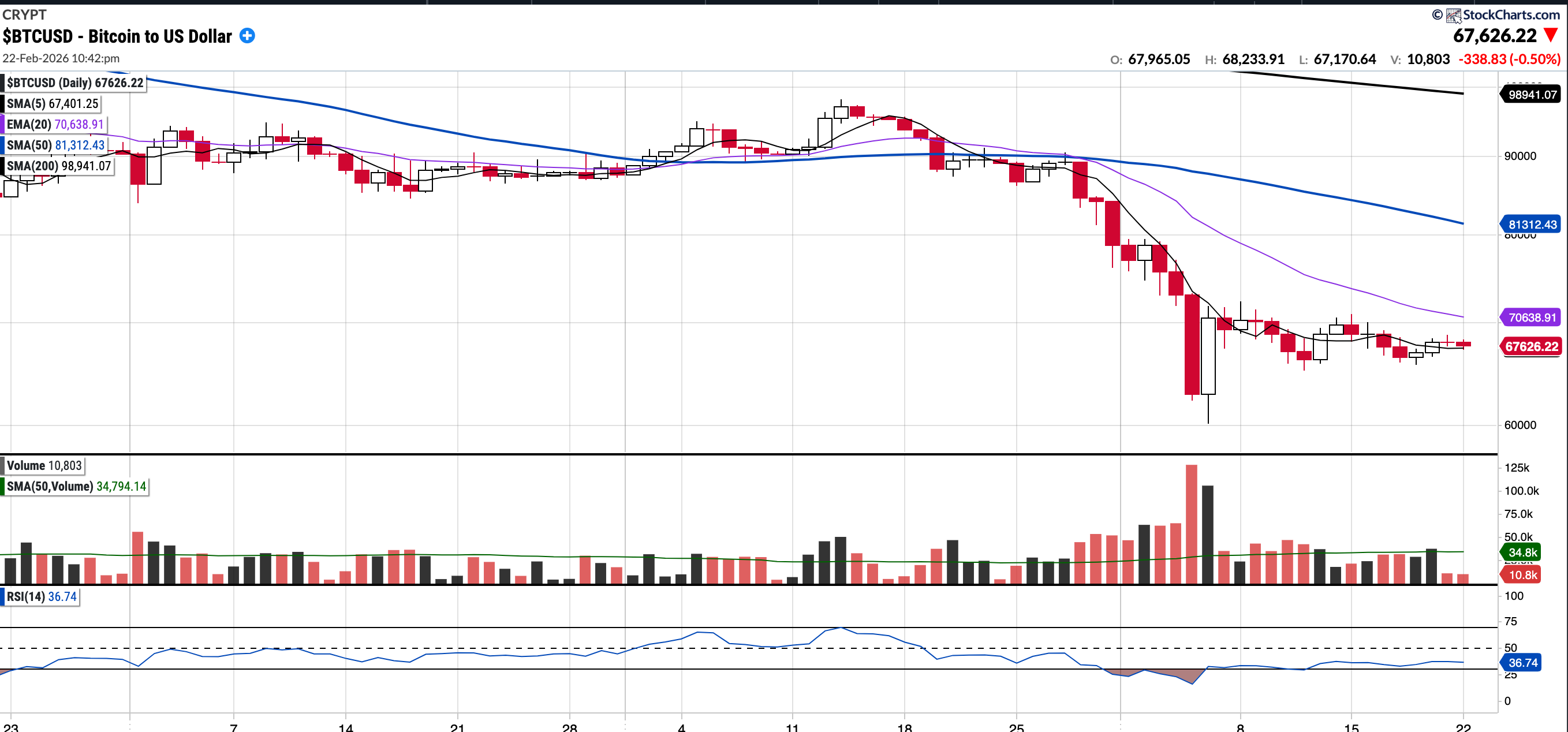The height and width of the screenshot is (732, 1568).
Task: Click the blue 81312.43 price tag
Action: click(1532, 225)
